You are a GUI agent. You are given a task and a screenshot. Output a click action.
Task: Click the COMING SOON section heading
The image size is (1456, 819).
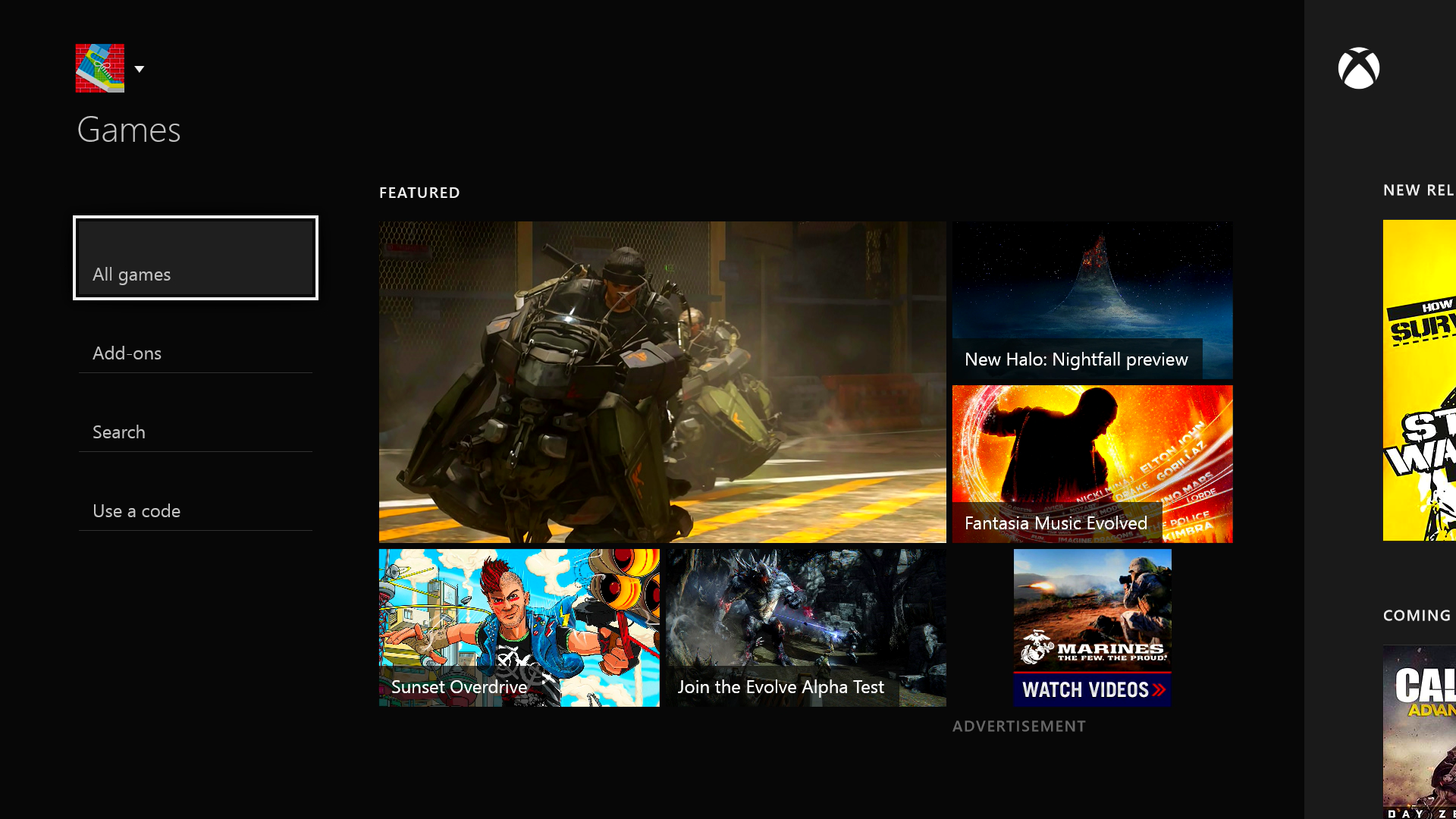tap(1417, 615)
